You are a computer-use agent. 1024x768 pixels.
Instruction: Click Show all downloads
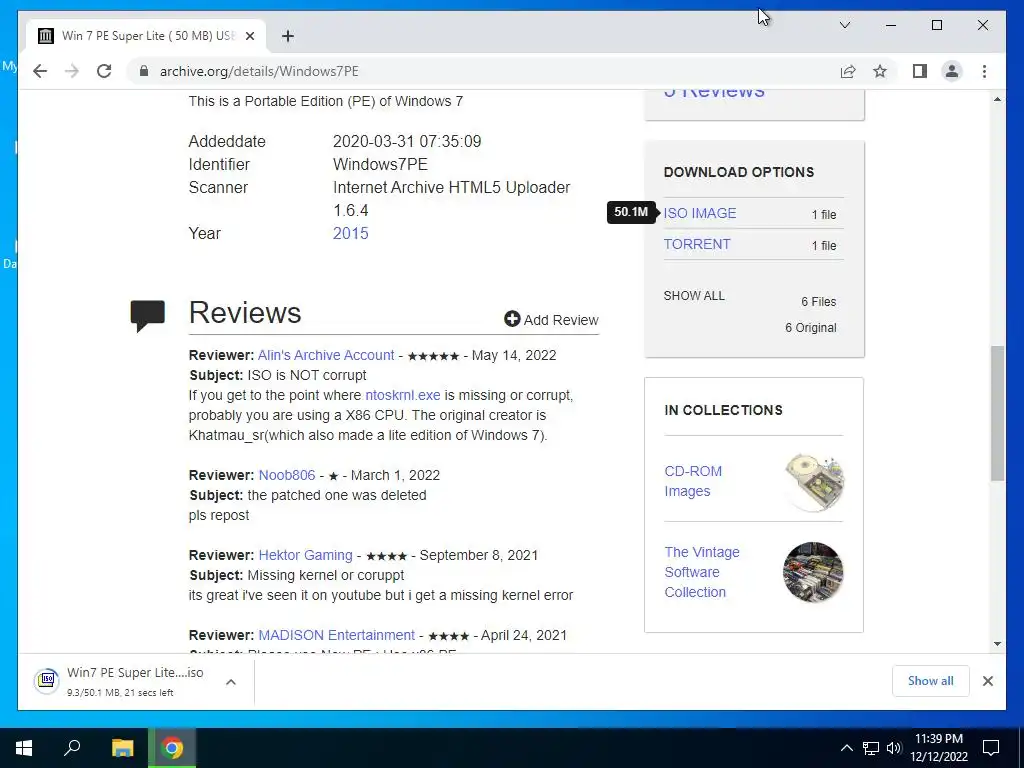(x=931, y=680)
